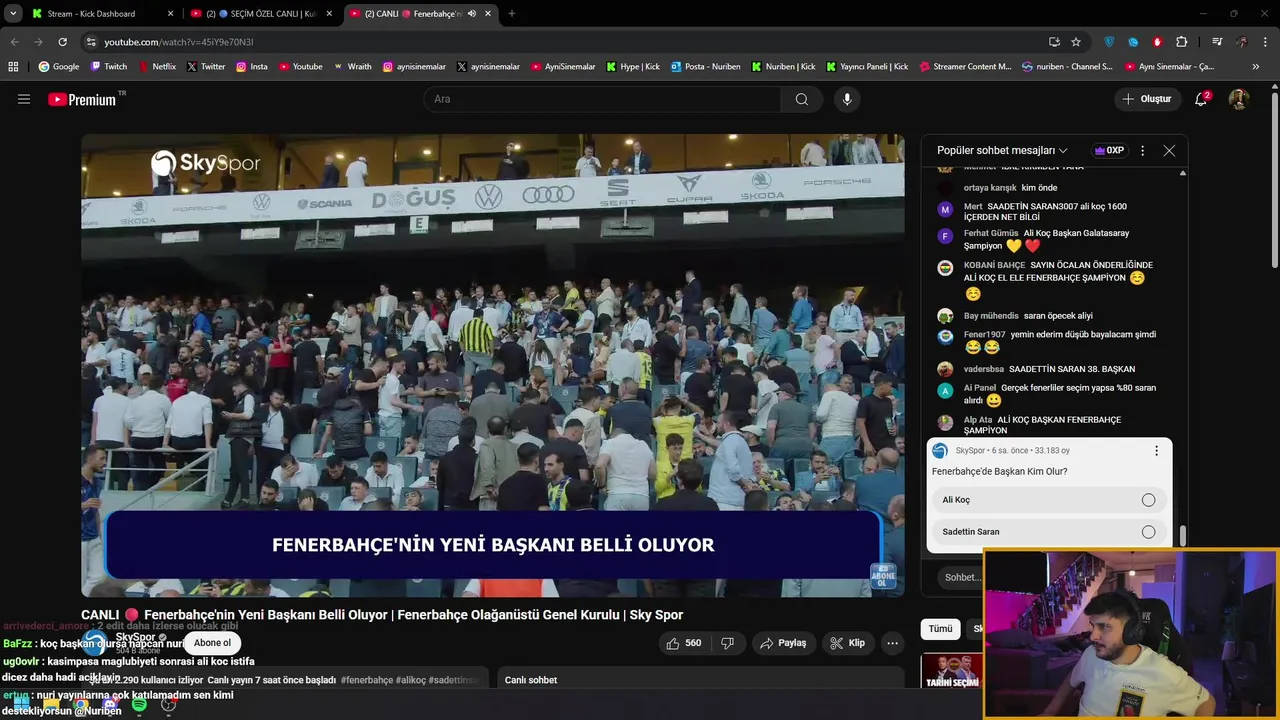Open Streamer Content M... bookmark

[964, 66]
